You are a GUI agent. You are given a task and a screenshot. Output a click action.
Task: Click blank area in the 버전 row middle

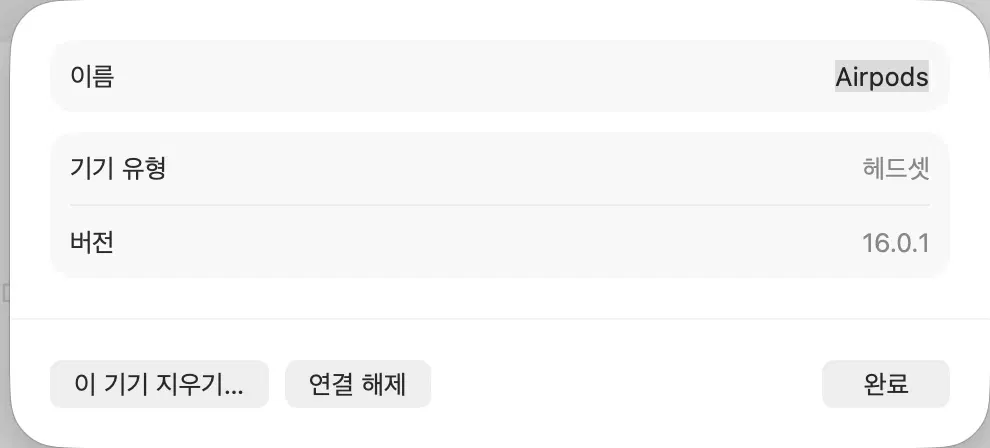(x=480, y=242)
